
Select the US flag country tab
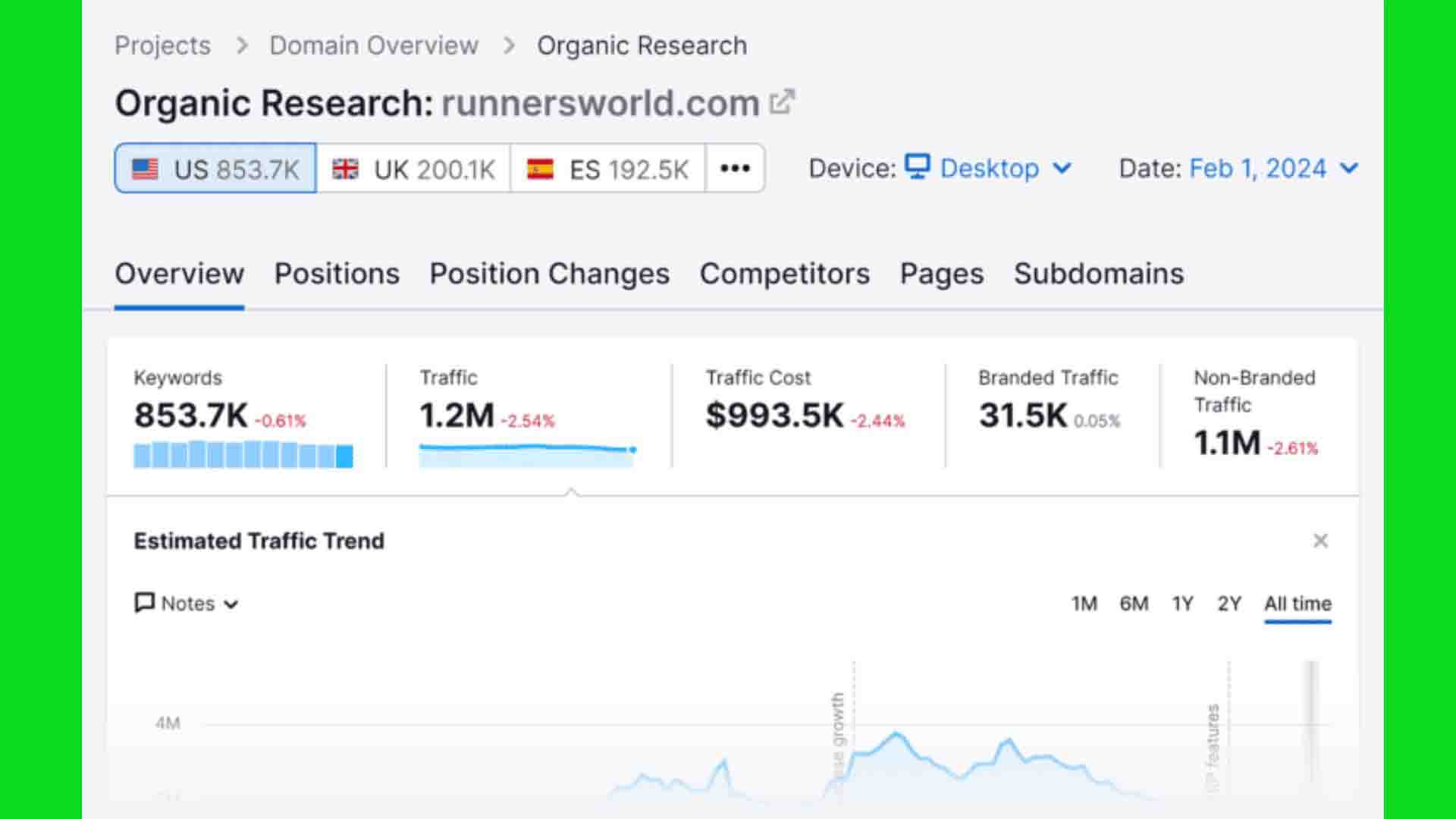pos(215,168)
